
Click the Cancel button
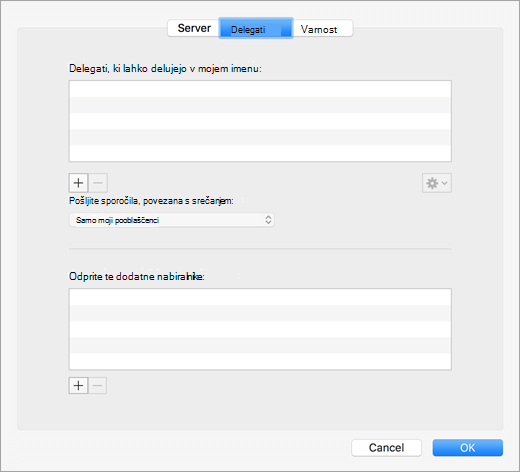tap(386, 448)
